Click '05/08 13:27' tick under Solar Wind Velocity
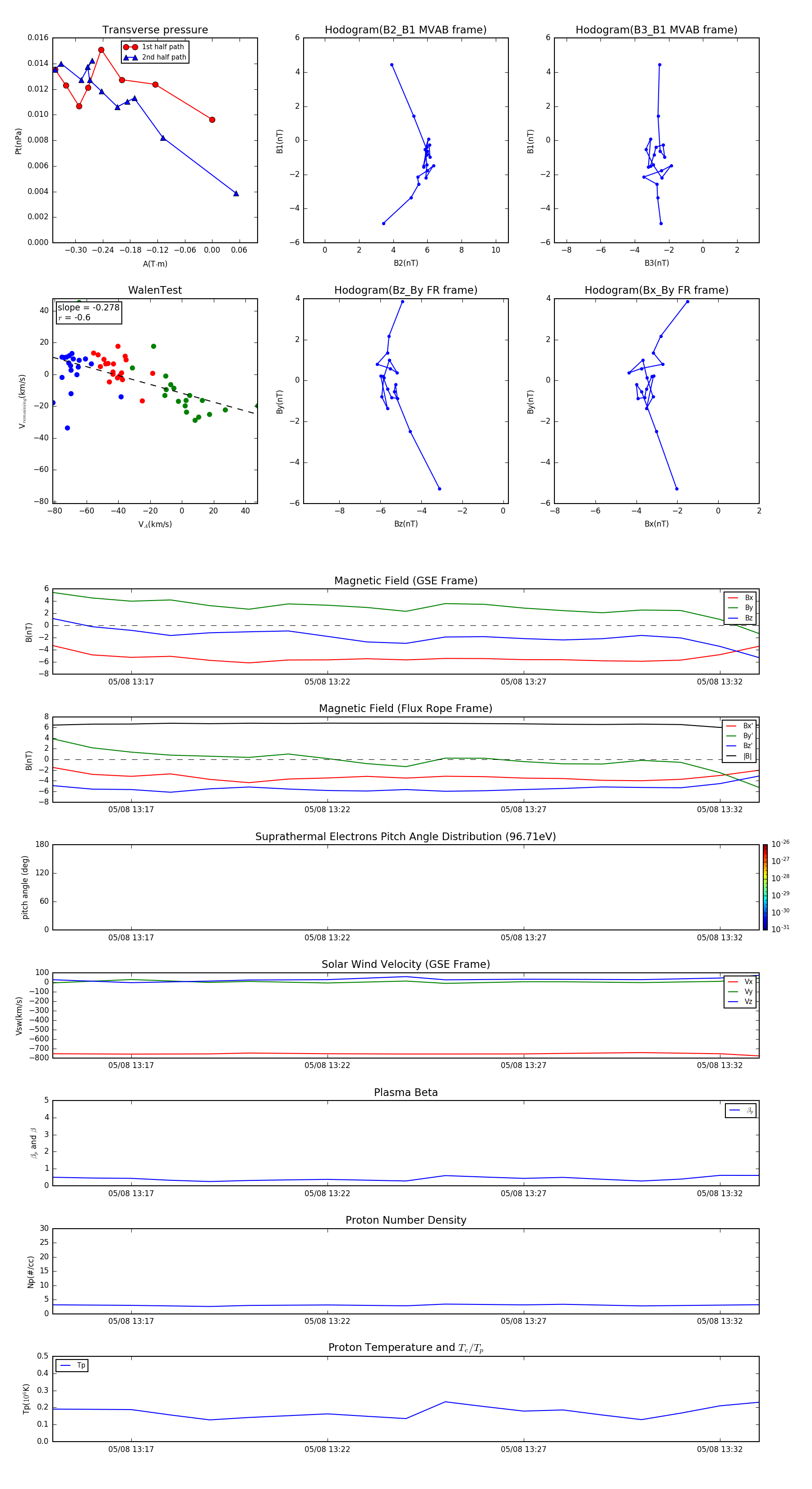Screen dimensions: 812x1489 [x=524, y=1065]
